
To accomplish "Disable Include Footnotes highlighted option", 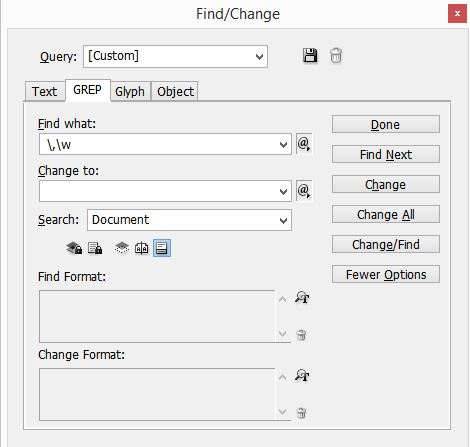I will (162, 248).
